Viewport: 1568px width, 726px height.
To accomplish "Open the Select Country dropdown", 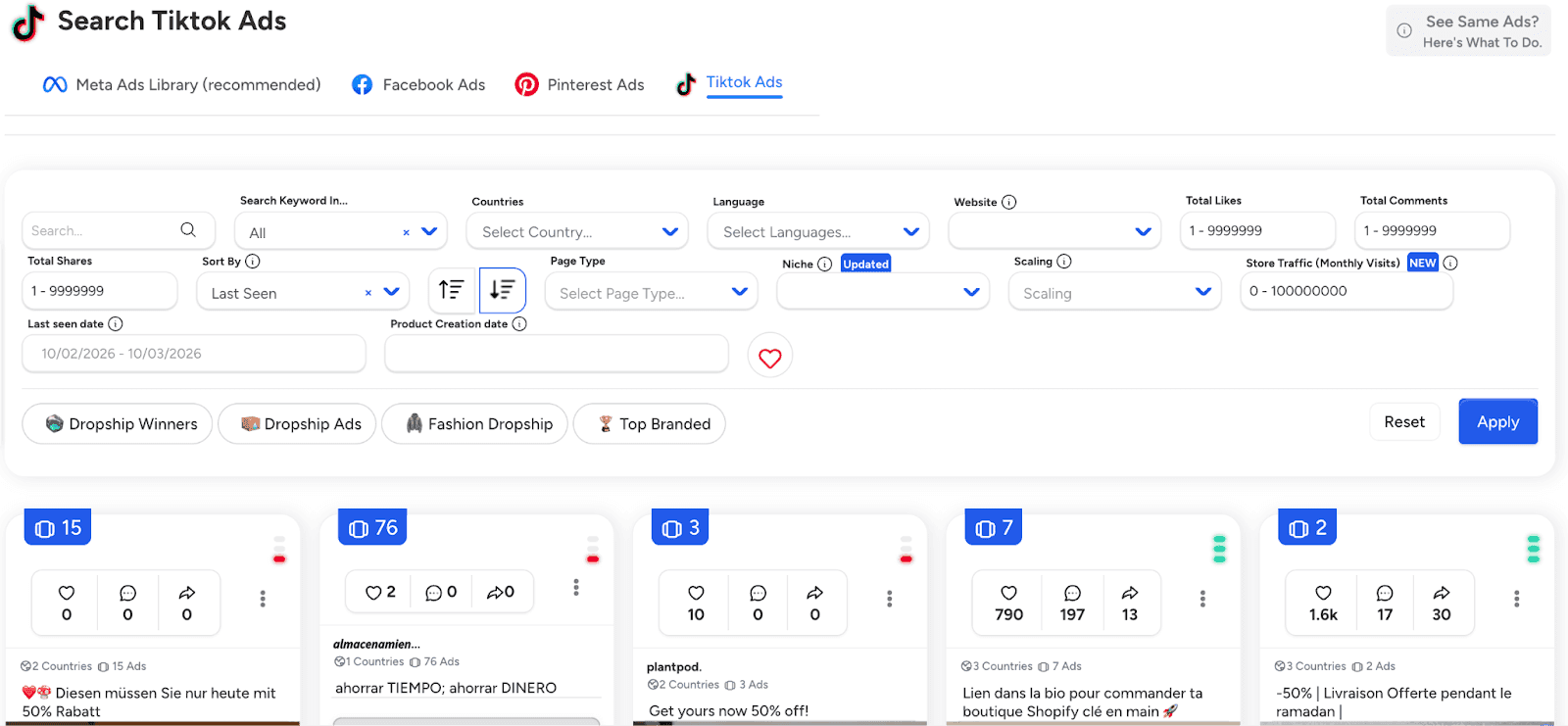I will pos(576,232).
